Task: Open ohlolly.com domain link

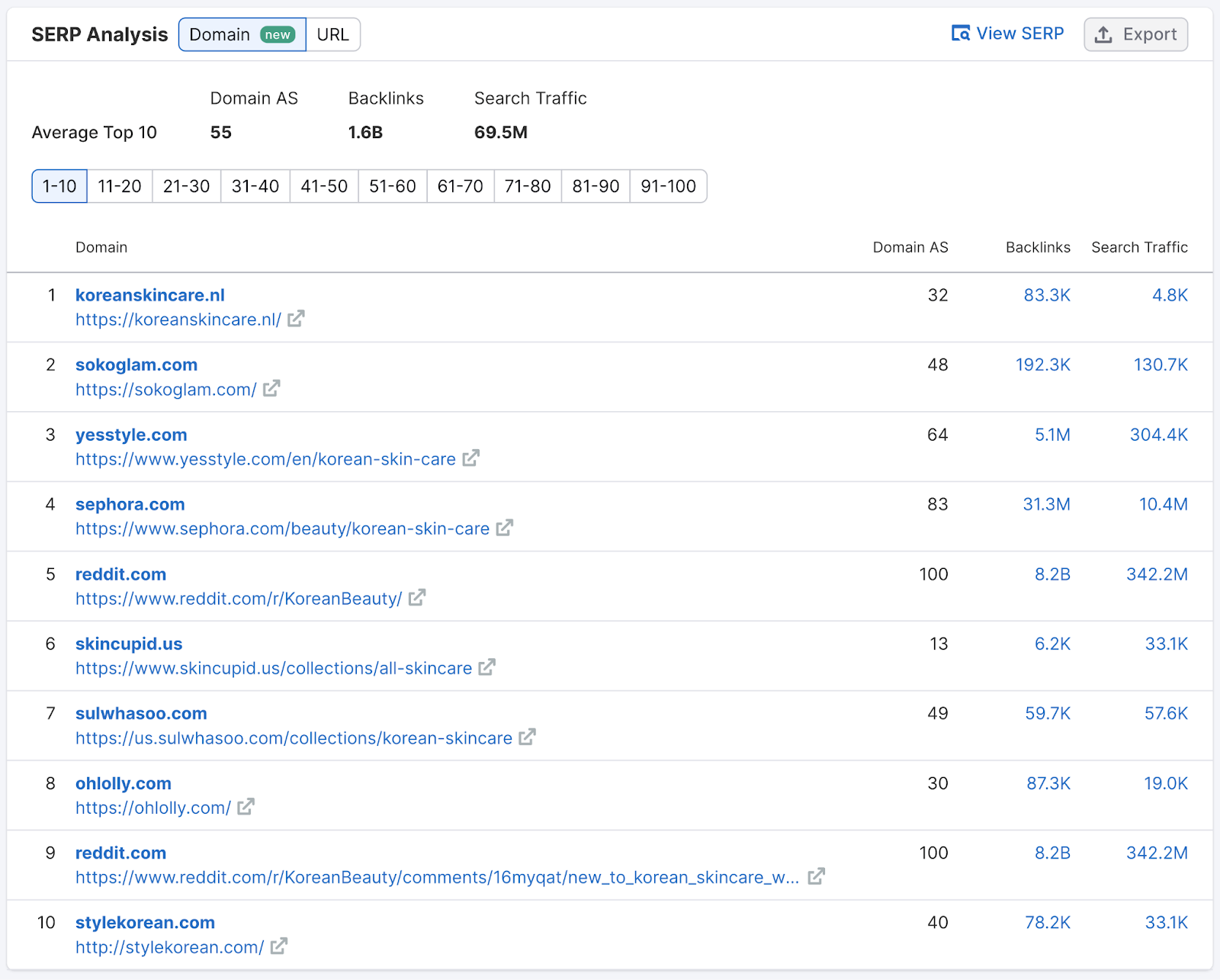Action: pyautogui.click(x=124, y=783)
